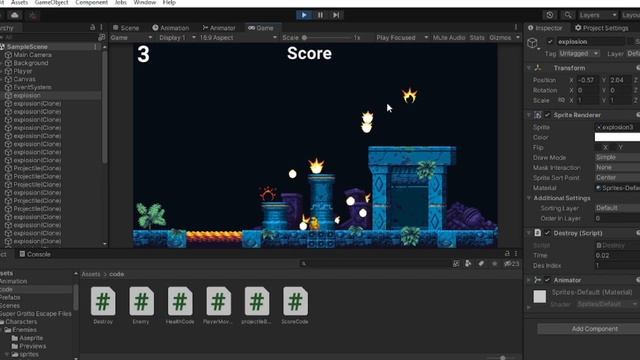Screen dimensions: 640x360
Task: Toggle Mute Audio in Game view
Action: pos(449,38)
